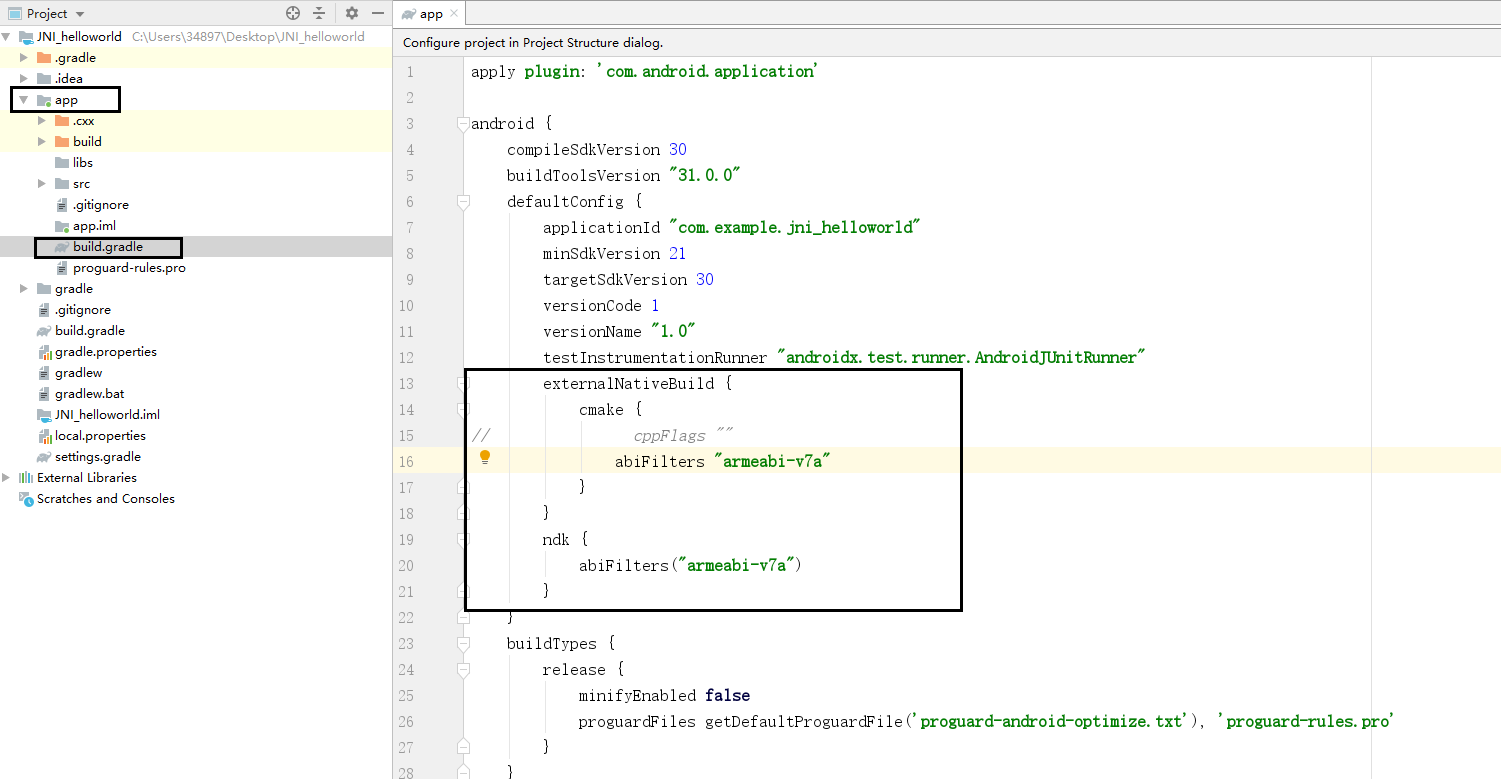Screen dimensions: 1501x779
Task: Fold the buildTypes block at line 23
Action: pos(463,644)
